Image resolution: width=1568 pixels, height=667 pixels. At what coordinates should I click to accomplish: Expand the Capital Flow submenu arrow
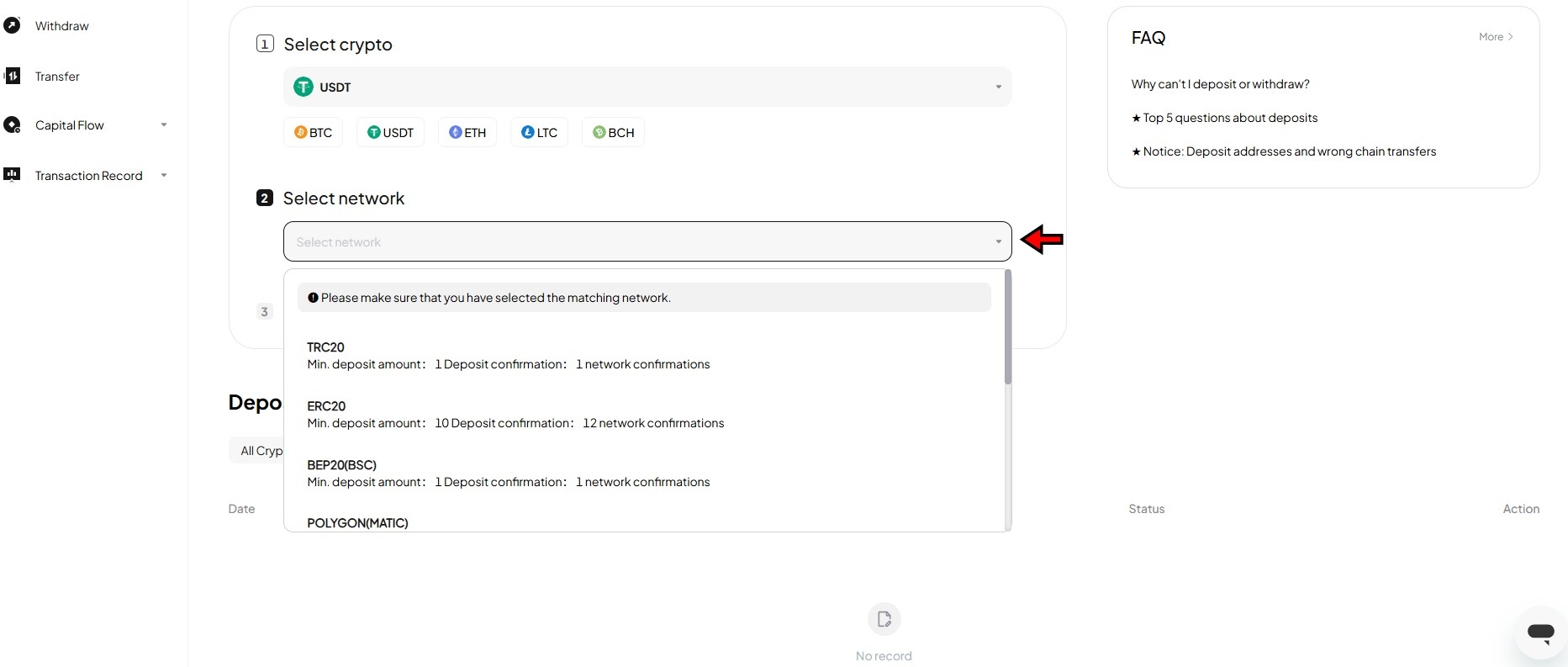(164, 125)
